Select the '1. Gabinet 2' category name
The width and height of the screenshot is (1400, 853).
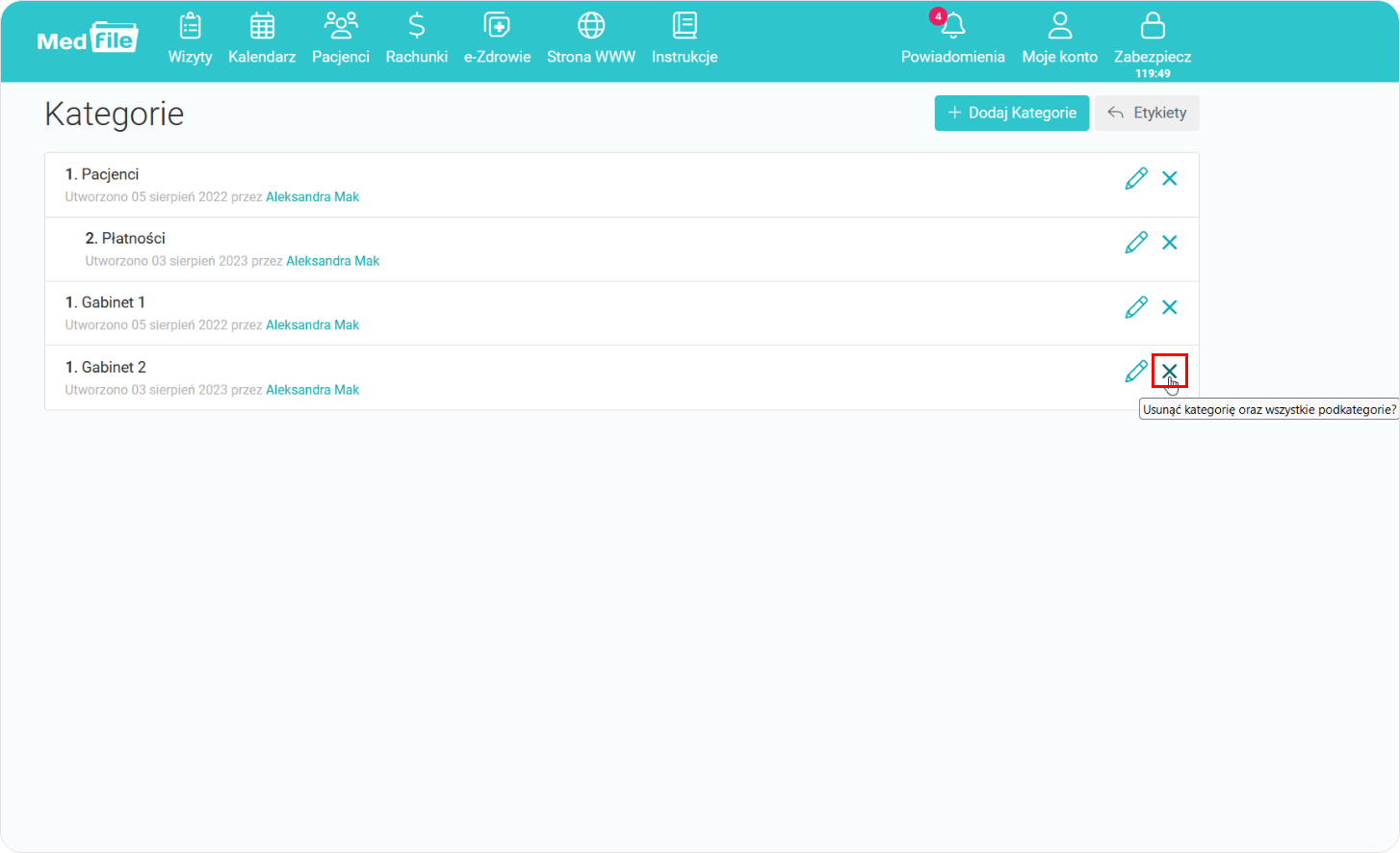point(106,367)
